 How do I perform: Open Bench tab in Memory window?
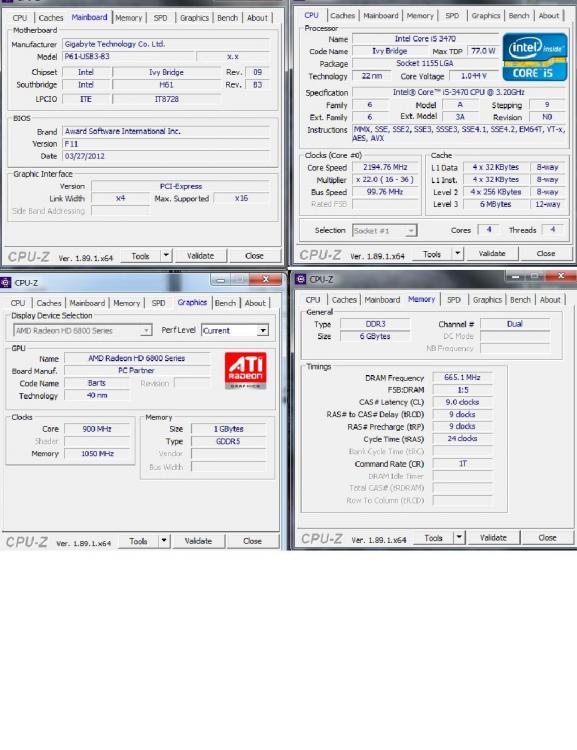pyautogui.click(x=521, y=300)
